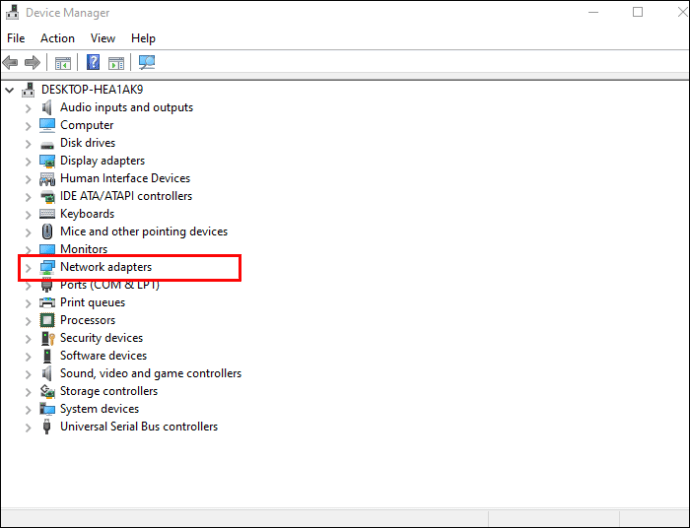Open the View menu
This screenshot has width=690, height=528.
[x=103, y=38]
